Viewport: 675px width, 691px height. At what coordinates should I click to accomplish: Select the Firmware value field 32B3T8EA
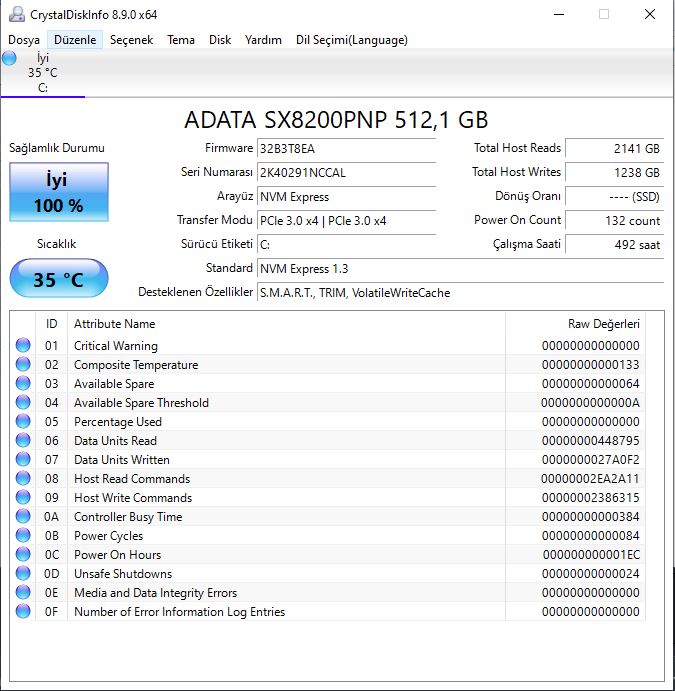coord(346,149)
